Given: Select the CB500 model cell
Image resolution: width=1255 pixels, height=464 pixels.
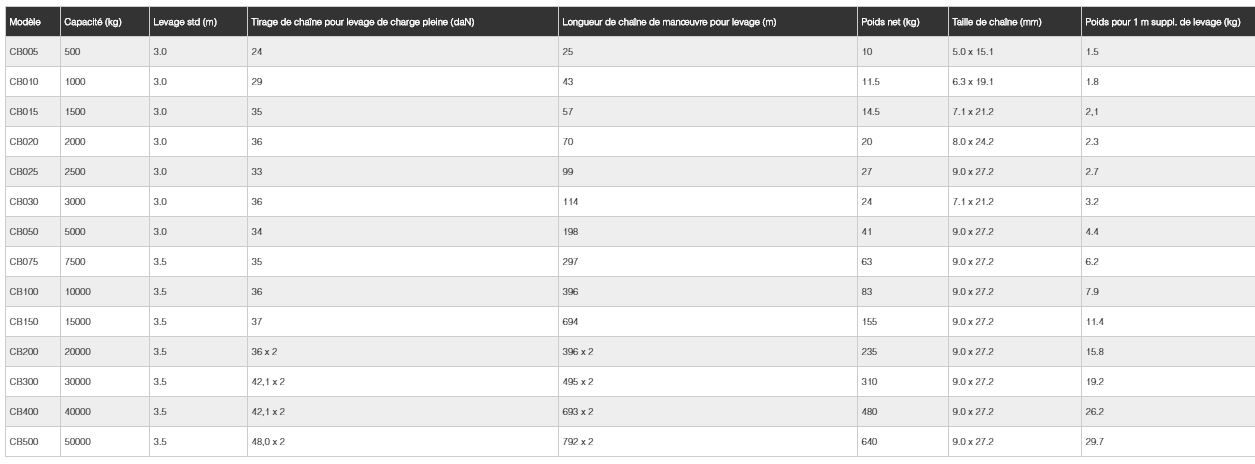Looking at the screenshot, I should coord(24,441).
